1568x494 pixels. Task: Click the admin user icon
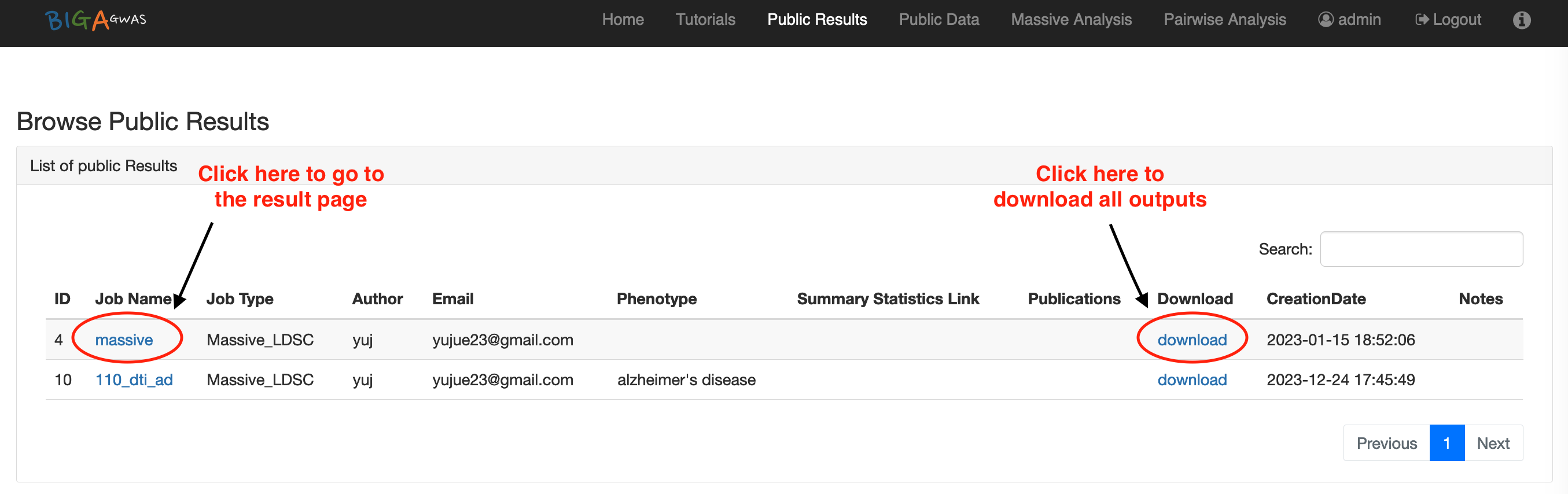click(x=1325, y=20)
